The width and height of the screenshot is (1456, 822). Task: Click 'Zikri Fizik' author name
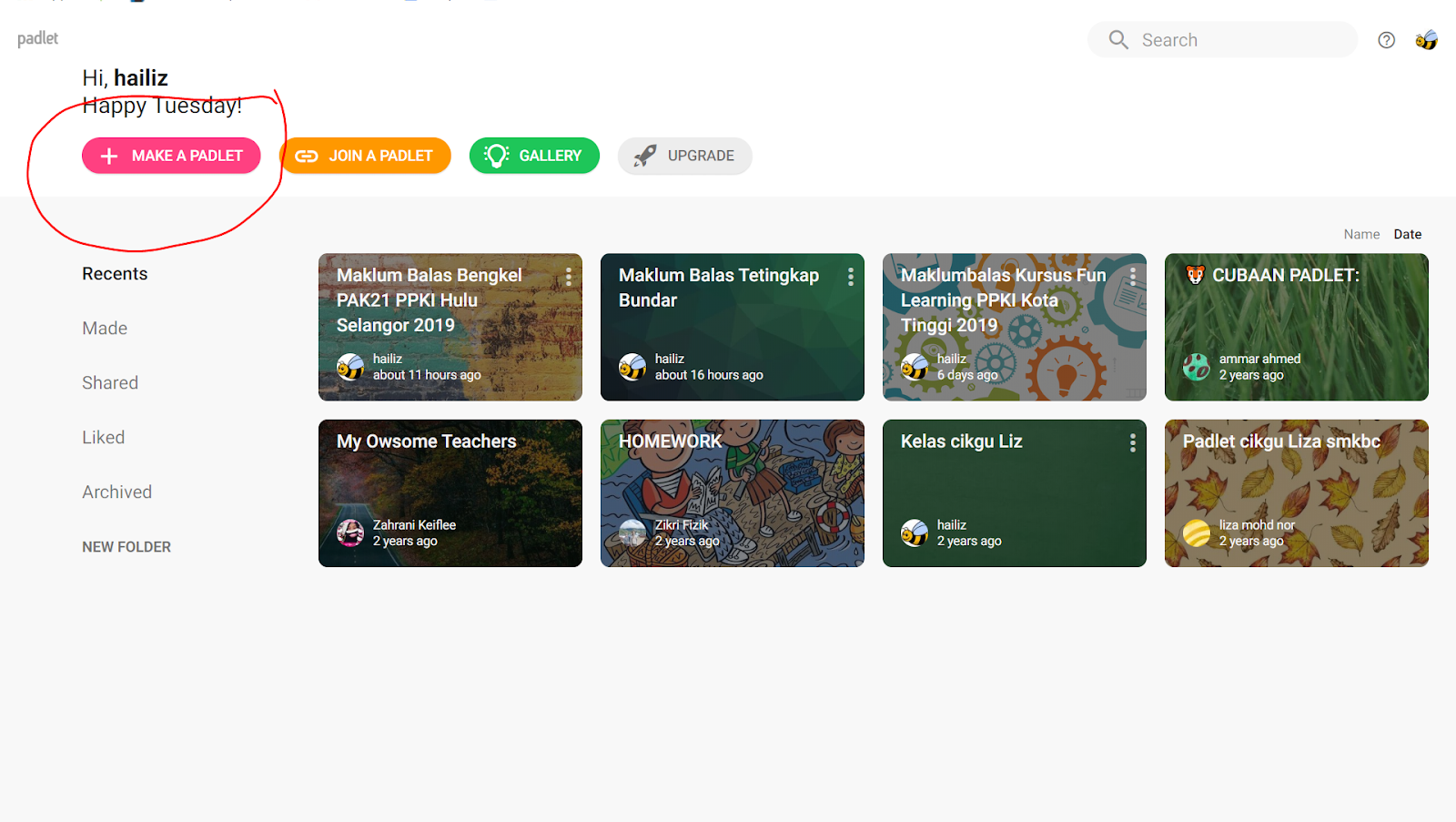tap(682, 525)
